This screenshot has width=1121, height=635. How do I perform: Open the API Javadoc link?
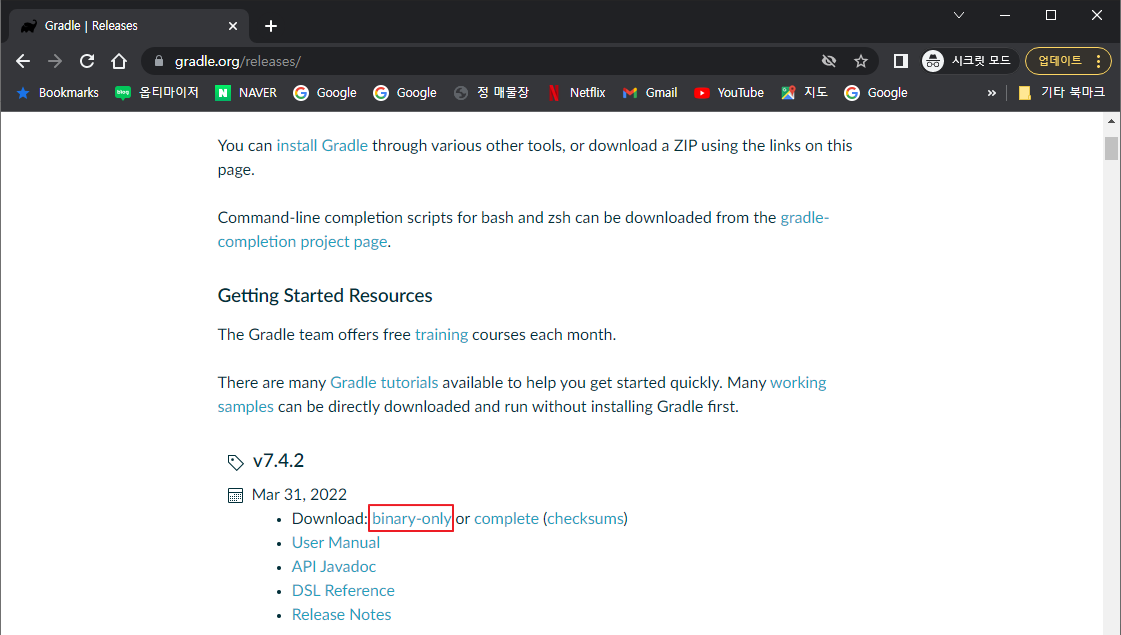(x=333, y=566)
